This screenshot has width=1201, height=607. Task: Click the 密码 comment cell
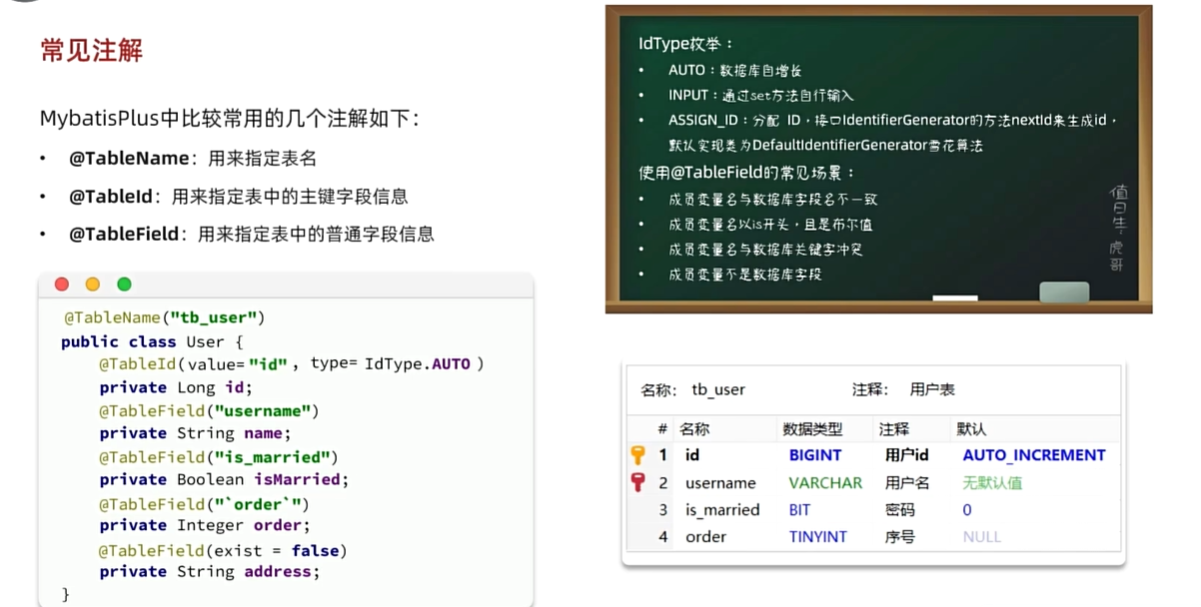pyautogui.click(x=899, y=510)
